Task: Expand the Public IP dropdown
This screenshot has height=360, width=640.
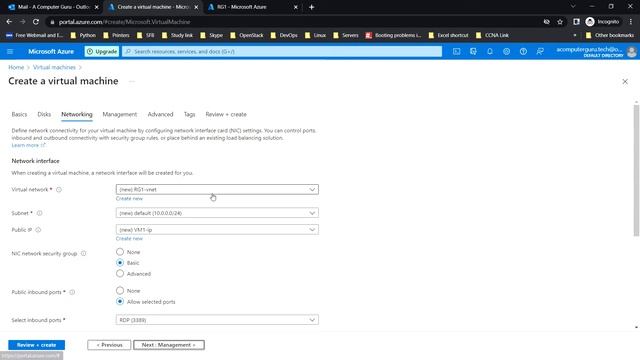Action: coord(217,230)
